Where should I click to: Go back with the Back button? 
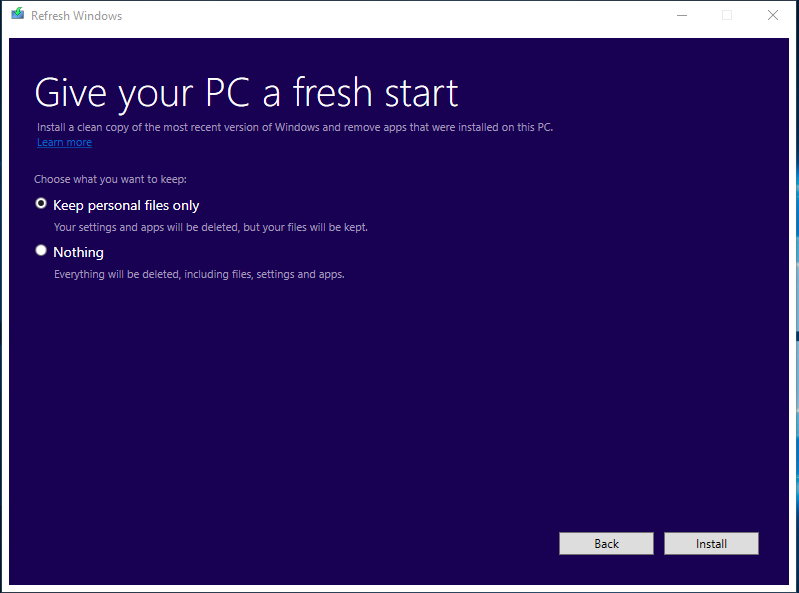tap(606, 544)
